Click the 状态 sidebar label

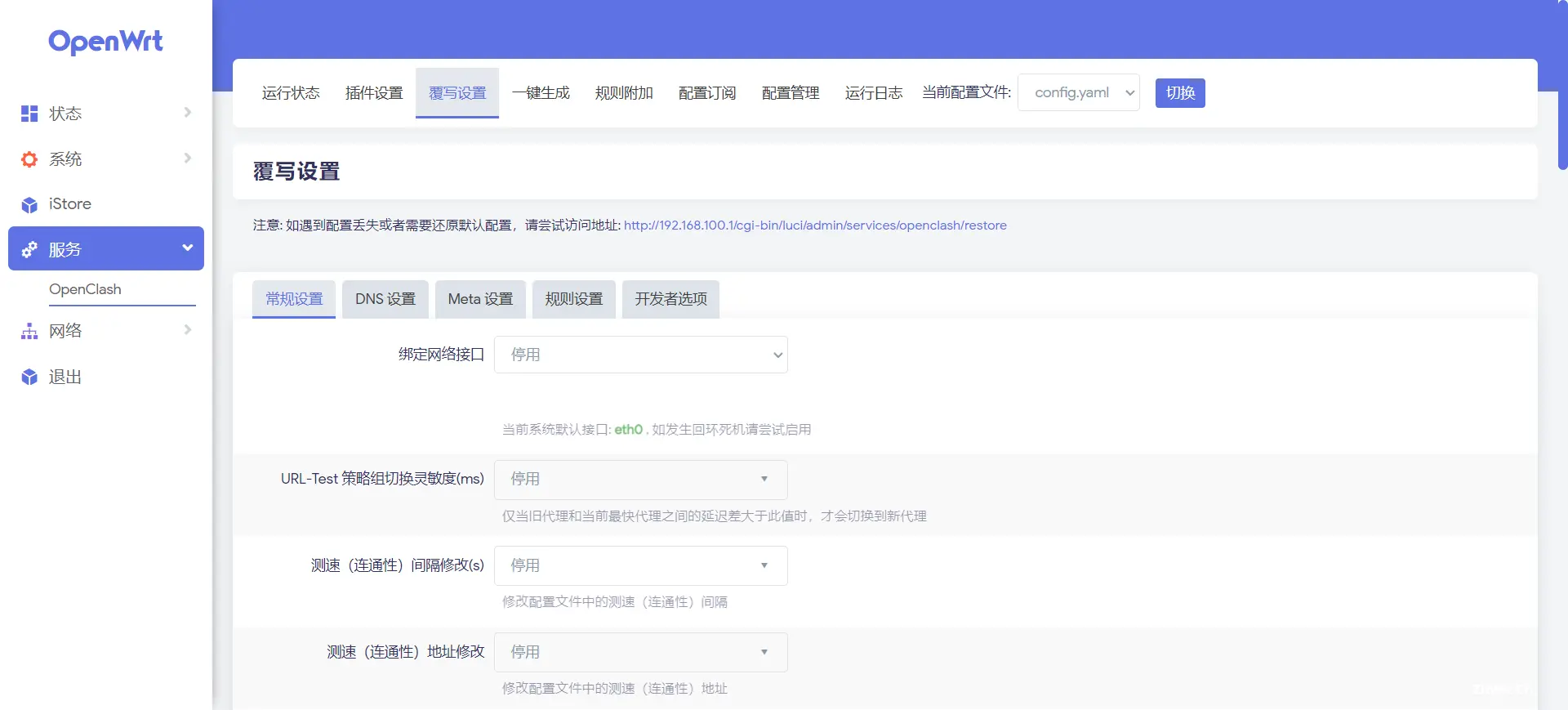click(x=65, y=114)
